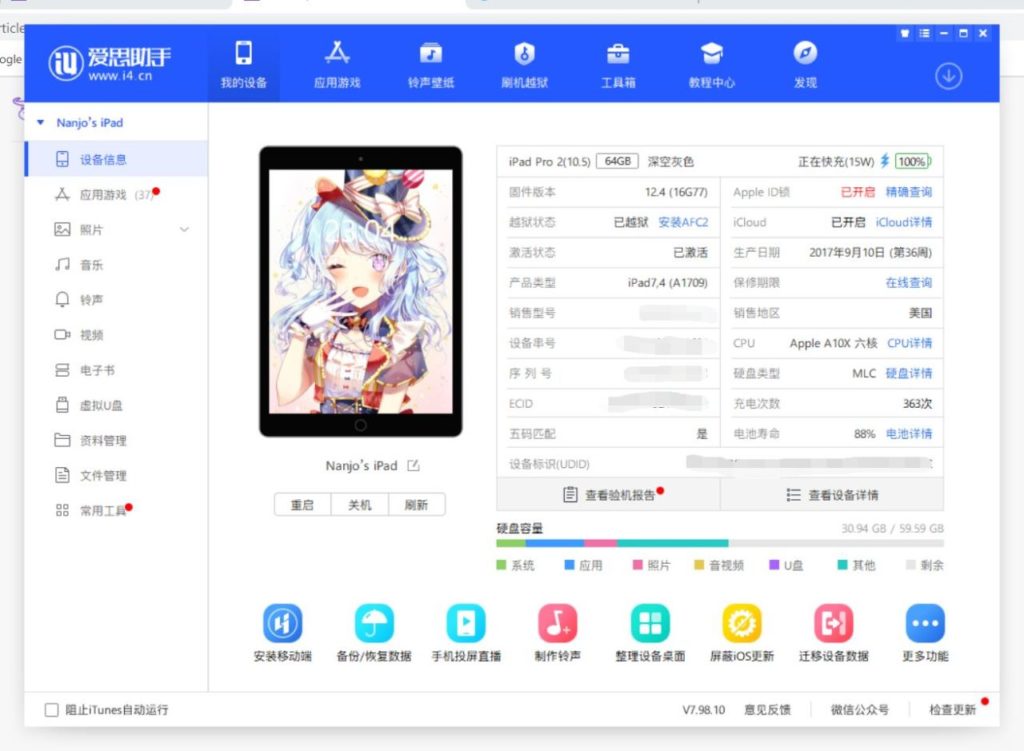Click the 安装移动端 install icon
The height and width of the screenshot is (751, 1024).
pyautogui.click(x=282, y=624)
